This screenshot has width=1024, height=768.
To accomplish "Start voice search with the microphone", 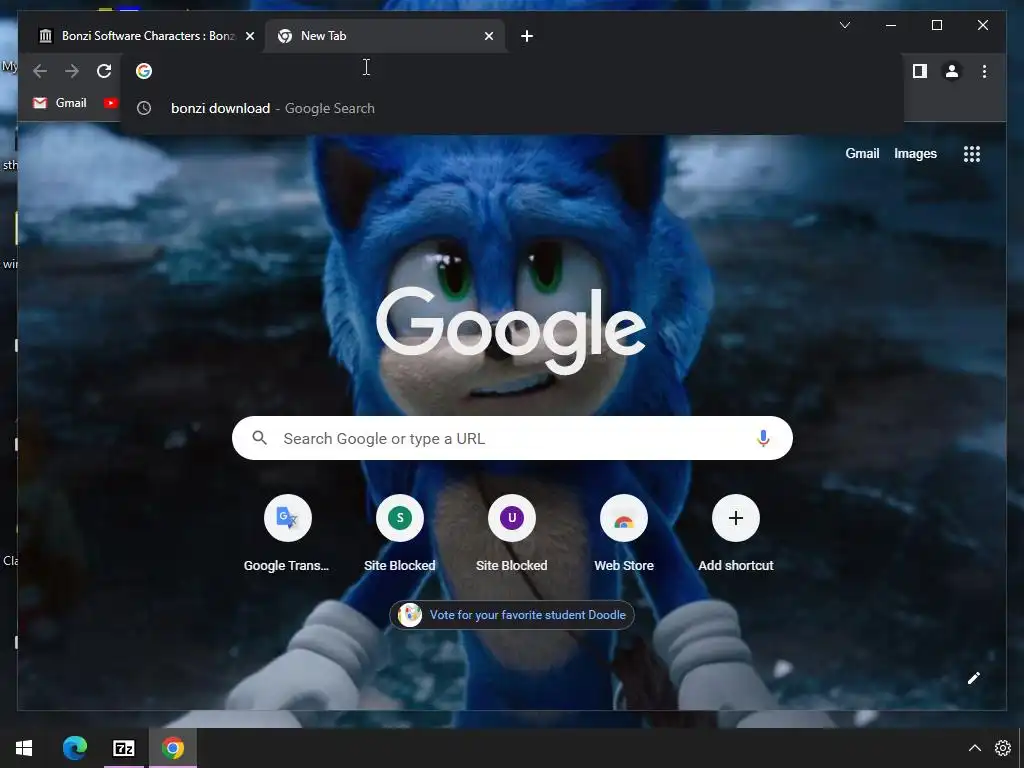I will 763,438.
